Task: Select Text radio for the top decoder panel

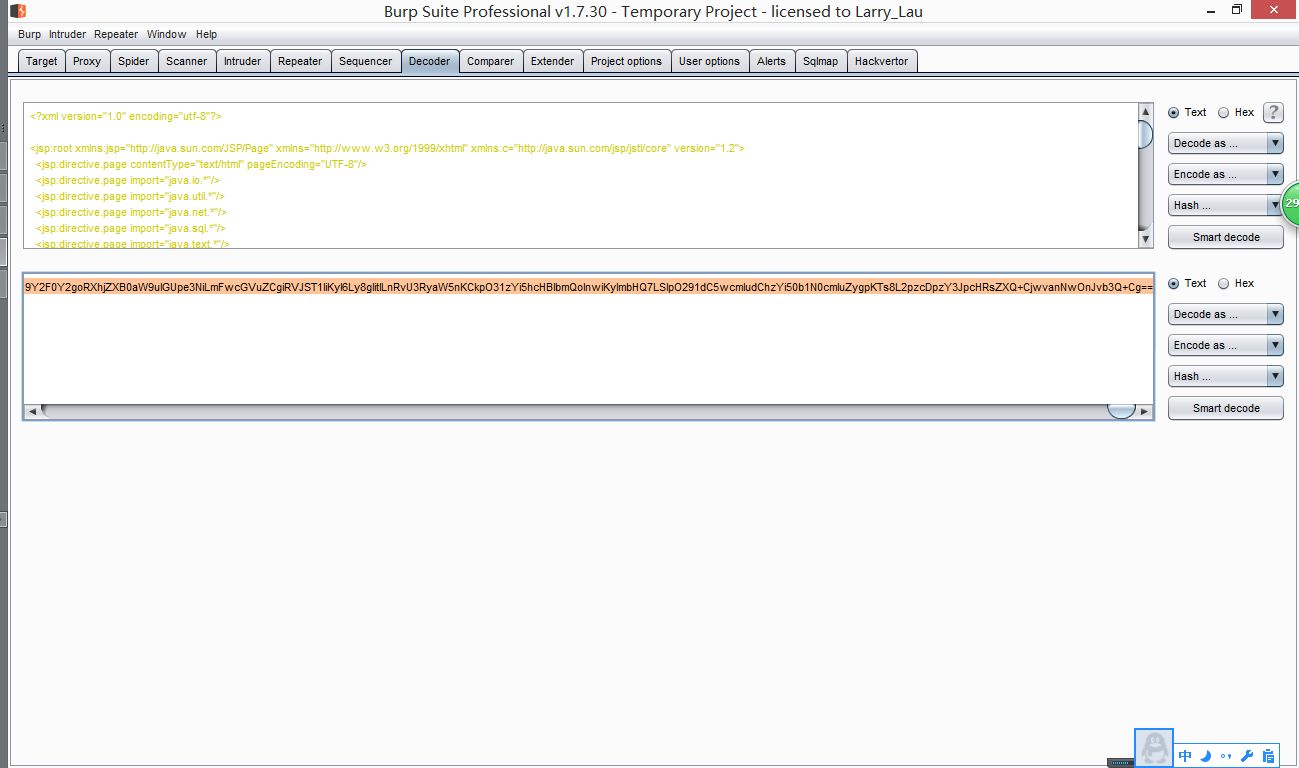Action: [x=1174, y=113]
